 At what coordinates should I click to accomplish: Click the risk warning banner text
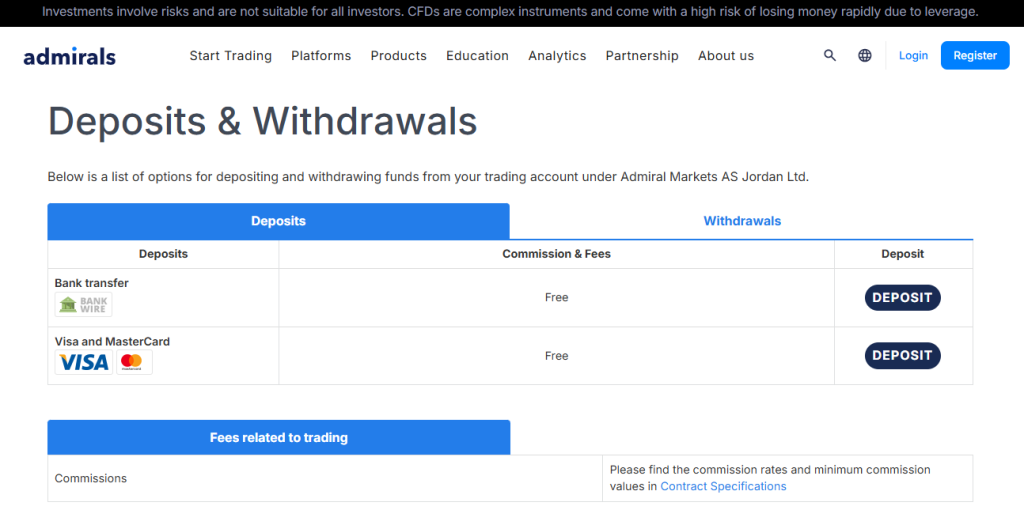point(510,12)
